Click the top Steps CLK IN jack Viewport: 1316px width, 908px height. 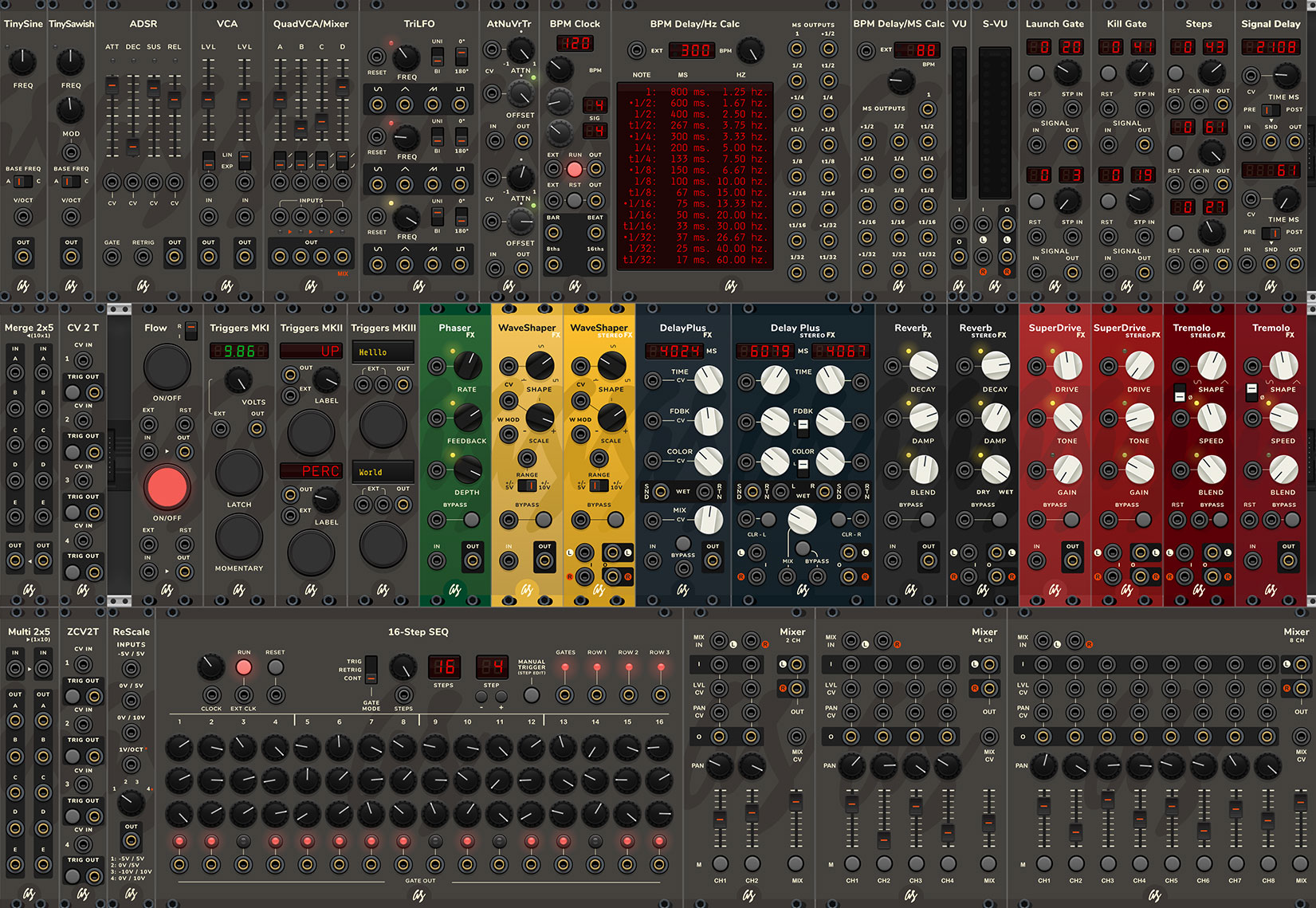[1198, 104]
